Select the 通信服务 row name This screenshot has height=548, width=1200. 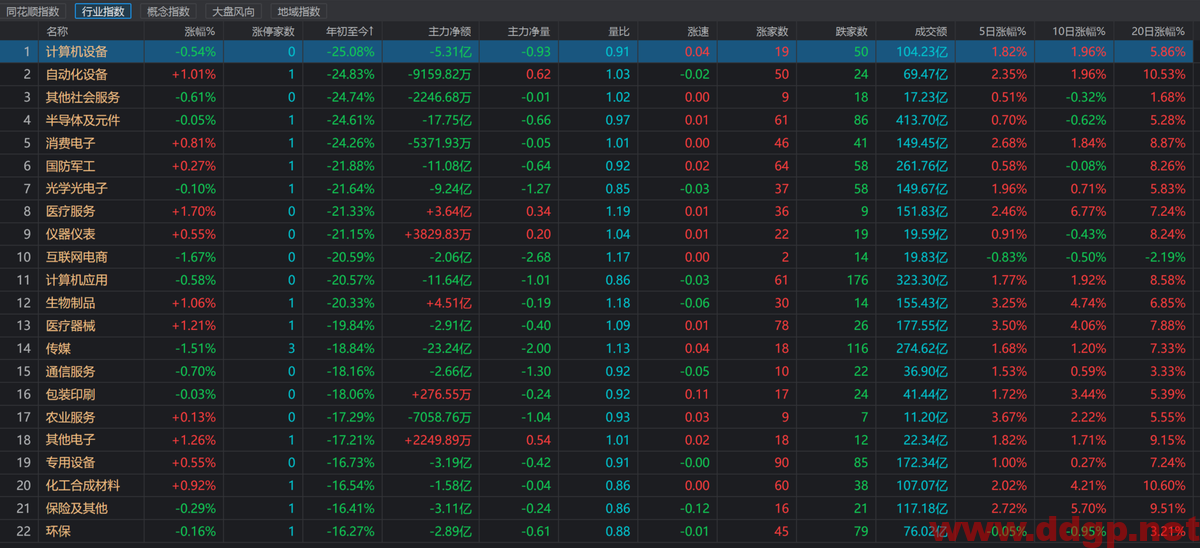(x=70, y=371)
